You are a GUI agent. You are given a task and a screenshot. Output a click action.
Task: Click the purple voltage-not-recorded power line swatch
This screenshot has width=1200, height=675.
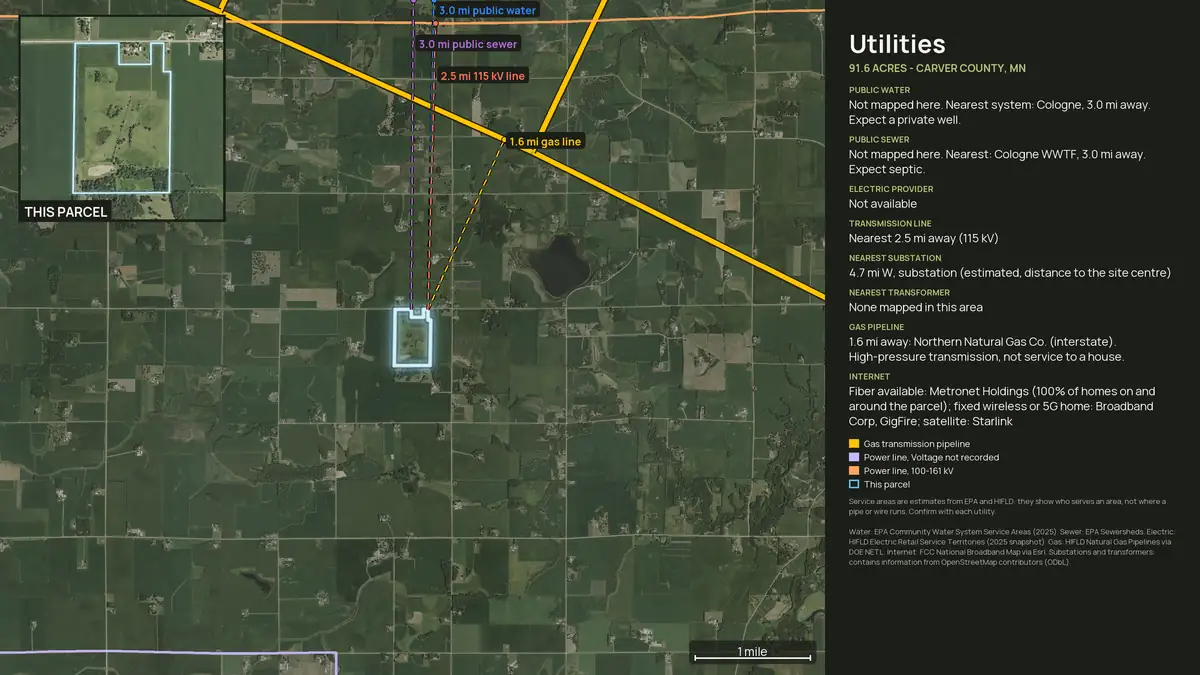tap(854, 457)
